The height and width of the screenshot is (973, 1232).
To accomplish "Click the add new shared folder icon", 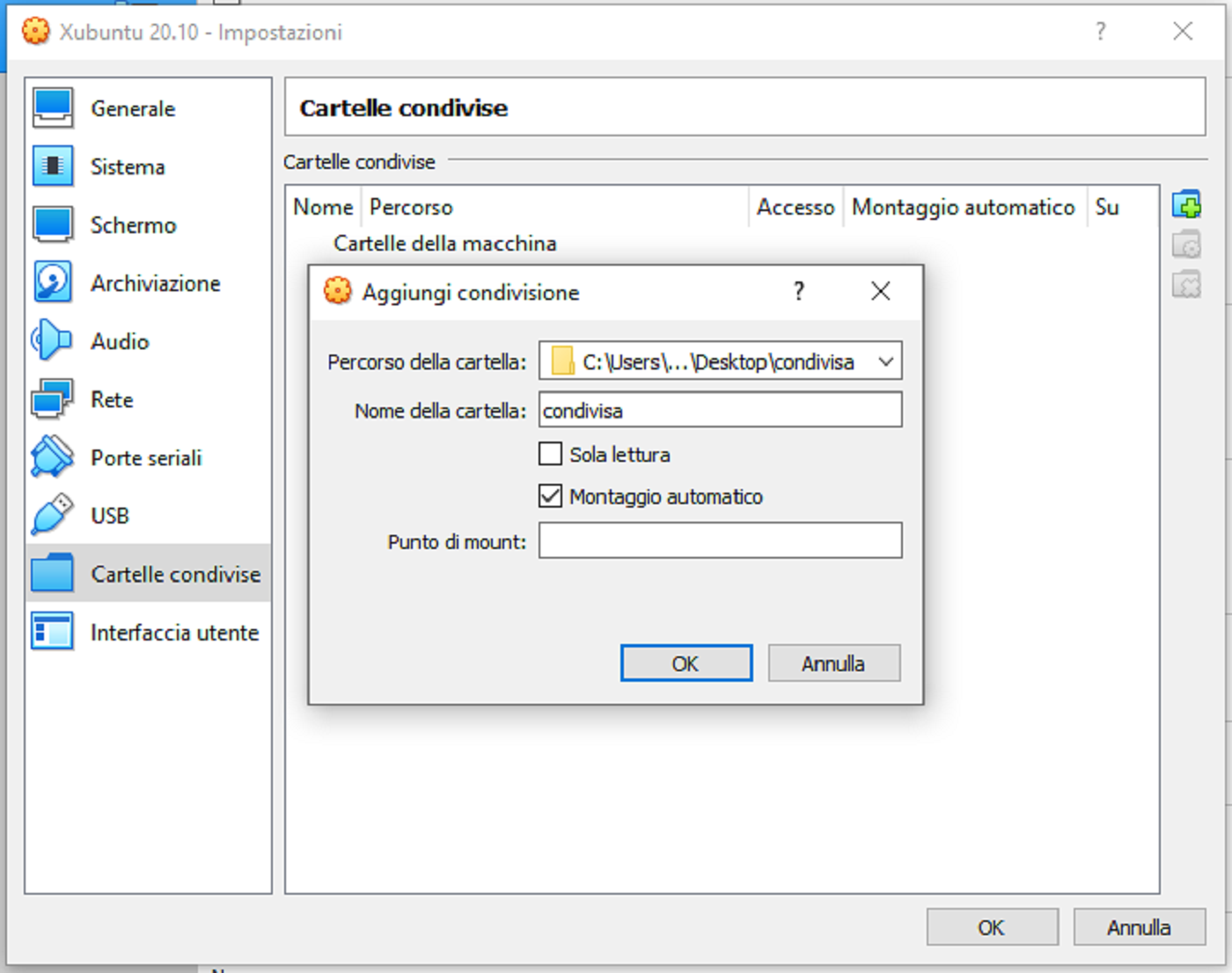I will click(1187, 206).
